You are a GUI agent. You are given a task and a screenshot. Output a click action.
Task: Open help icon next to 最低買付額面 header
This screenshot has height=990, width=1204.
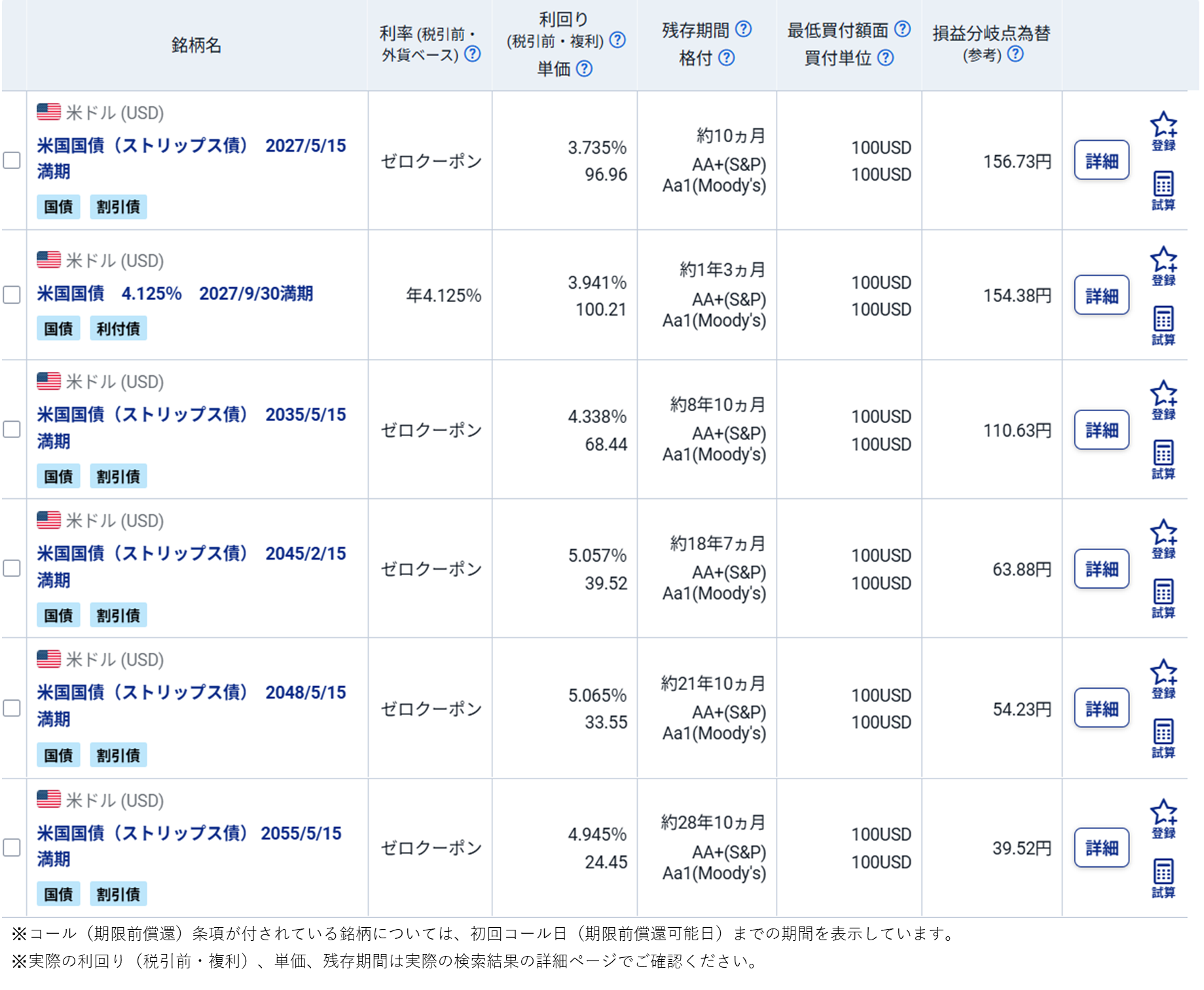[x=902, y=29]
